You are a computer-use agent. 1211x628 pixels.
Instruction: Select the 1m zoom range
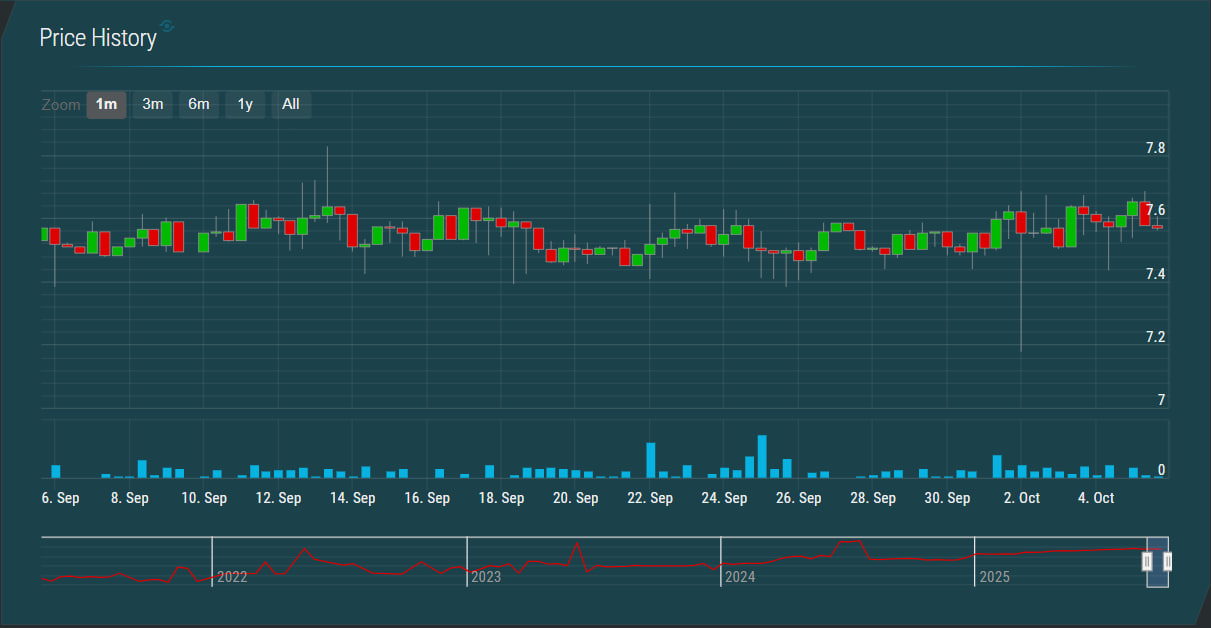click(106, 104)
